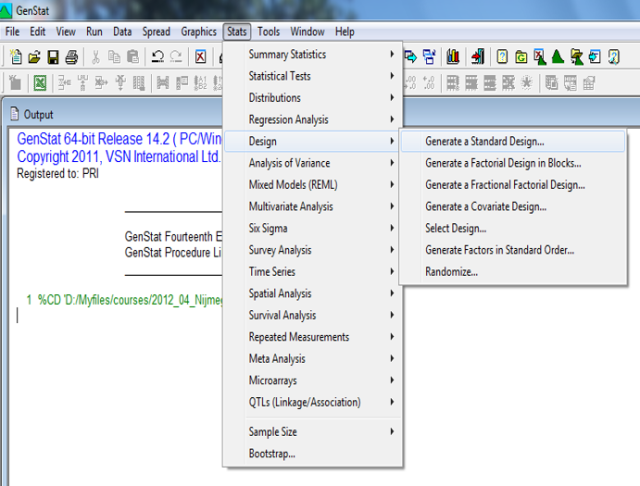This screenshot has height=486, width=640.
Task: Click the Print icon in toolbar
Action: point(71,57)
